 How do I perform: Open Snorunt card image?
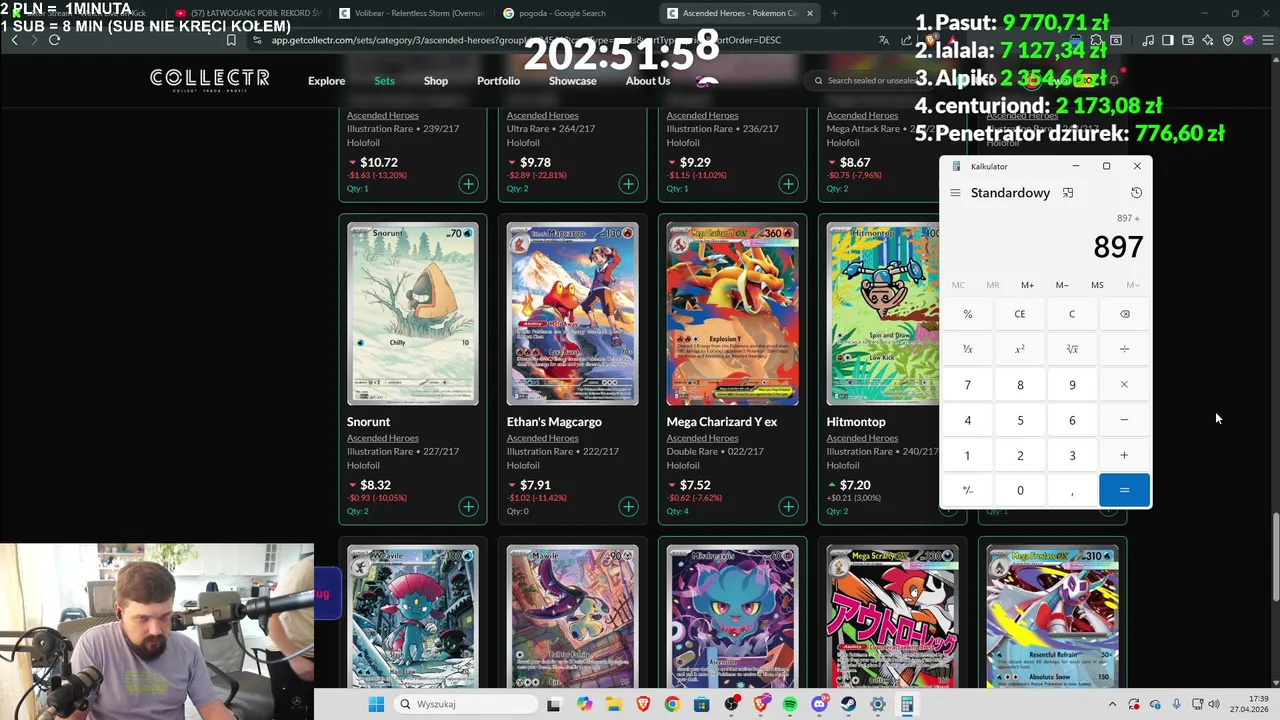tap(412, 314)
